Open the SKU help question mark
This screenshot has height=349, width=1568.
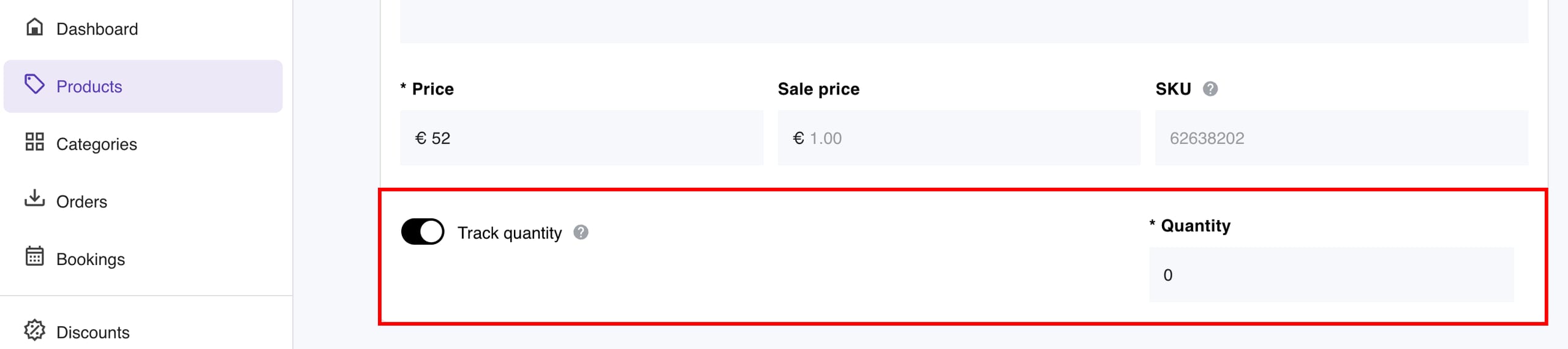pos(1210,90)
